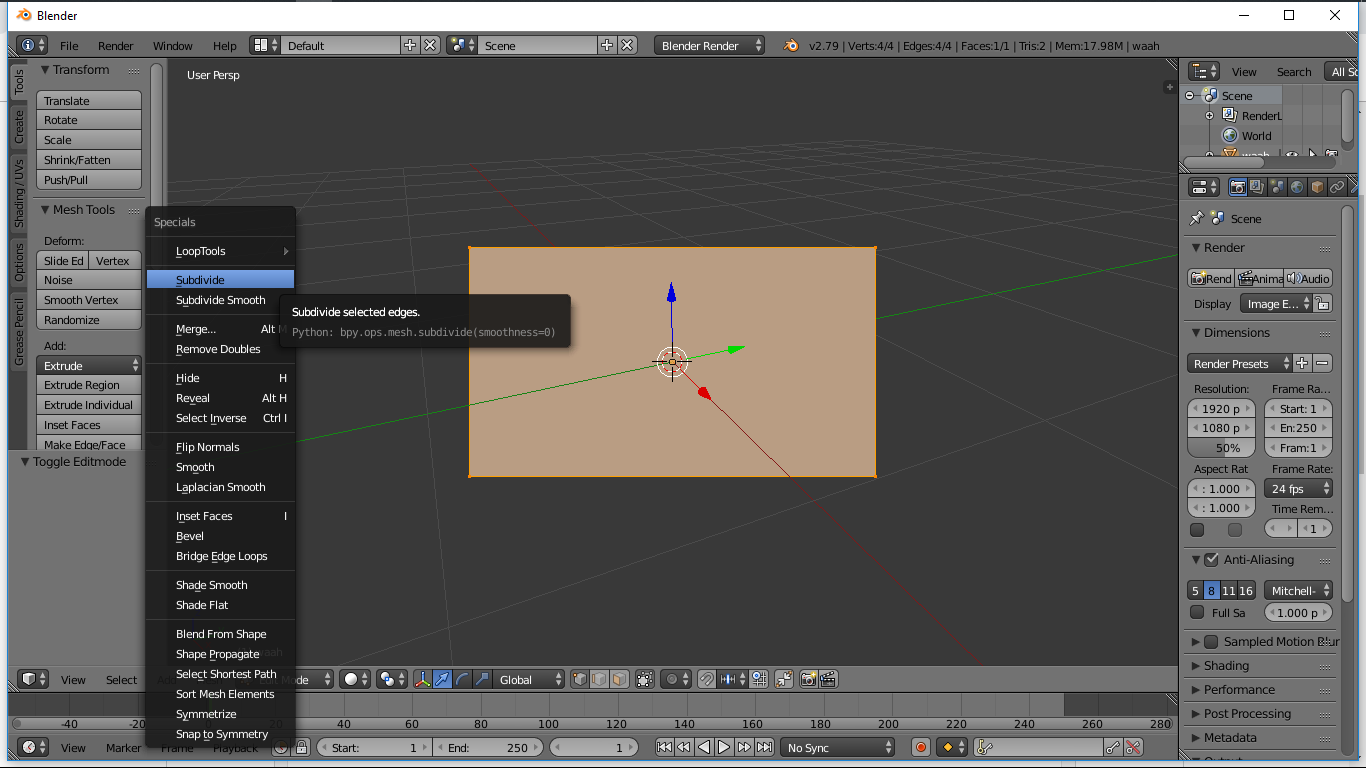This screenshot has width=1366, height=768.
Task: Select the rotate manipulator arc icon
Action: tap(462, 679)
